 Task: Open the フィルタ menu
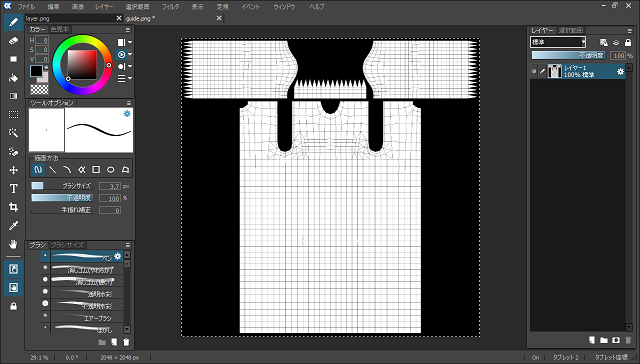pos(170,7)
